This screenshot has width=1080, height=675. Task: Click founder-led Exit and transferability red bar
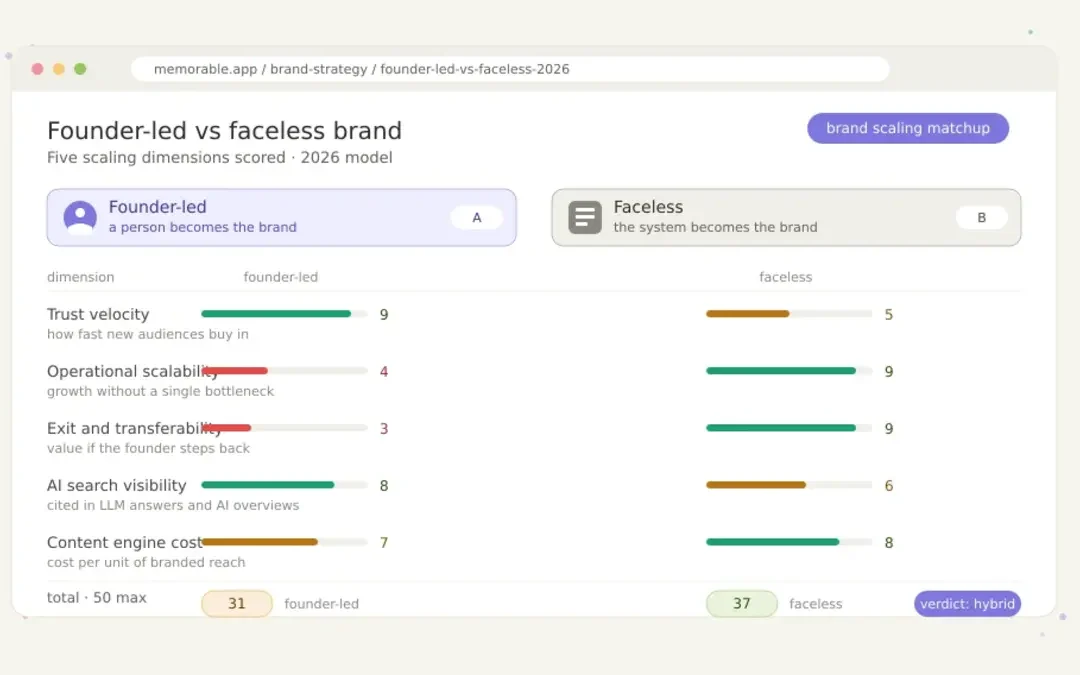227,428
